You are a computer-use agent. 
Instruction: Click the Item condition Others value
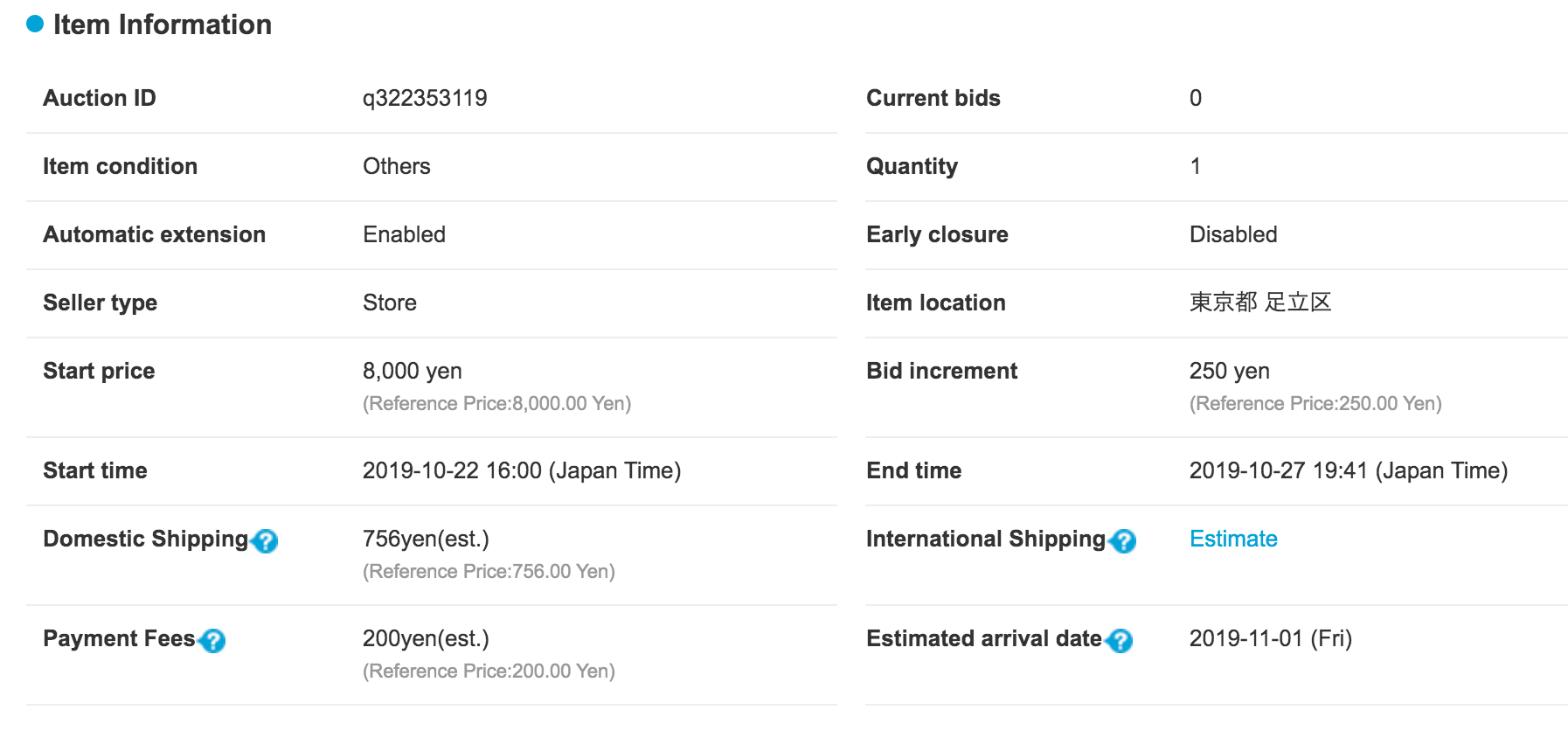[x=397, y=166]
